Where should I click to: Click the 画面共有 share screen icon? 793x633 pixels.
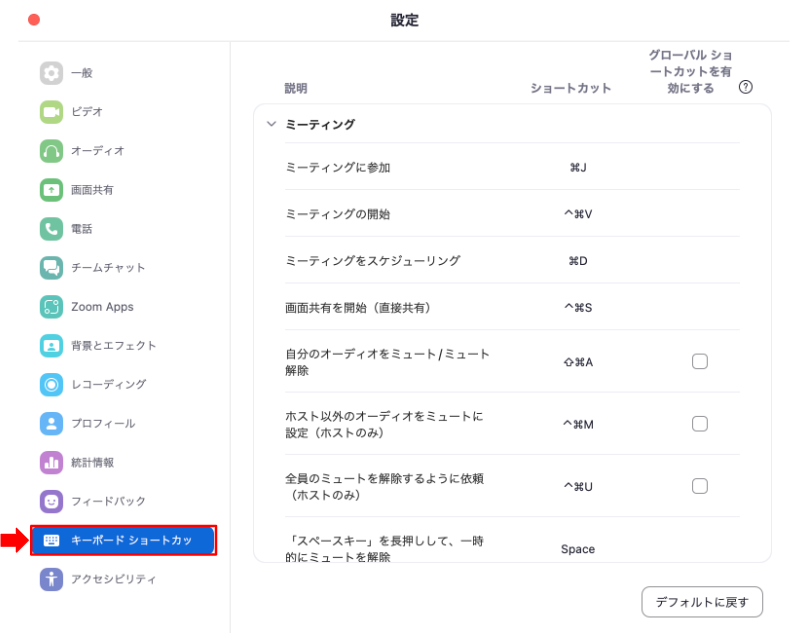[x=51, y=190]
